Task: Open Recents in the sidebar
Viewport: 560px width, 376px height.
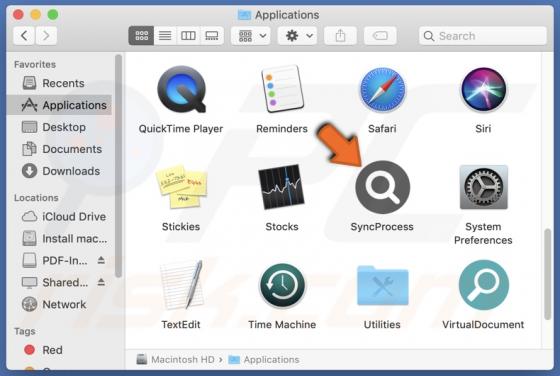Action: pos(60,83)
